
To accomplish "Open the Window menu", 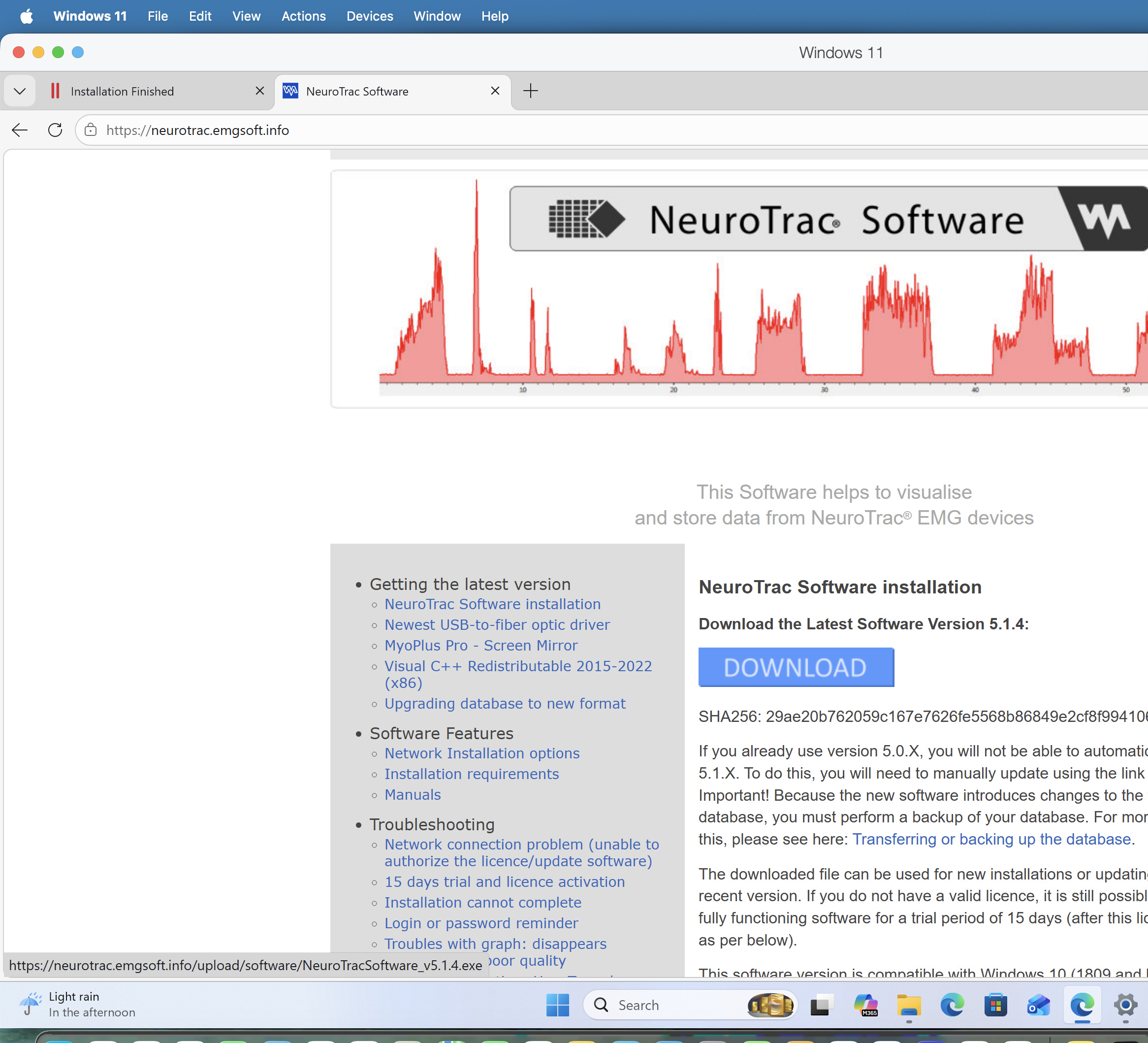I will click(x=437, y=16).
